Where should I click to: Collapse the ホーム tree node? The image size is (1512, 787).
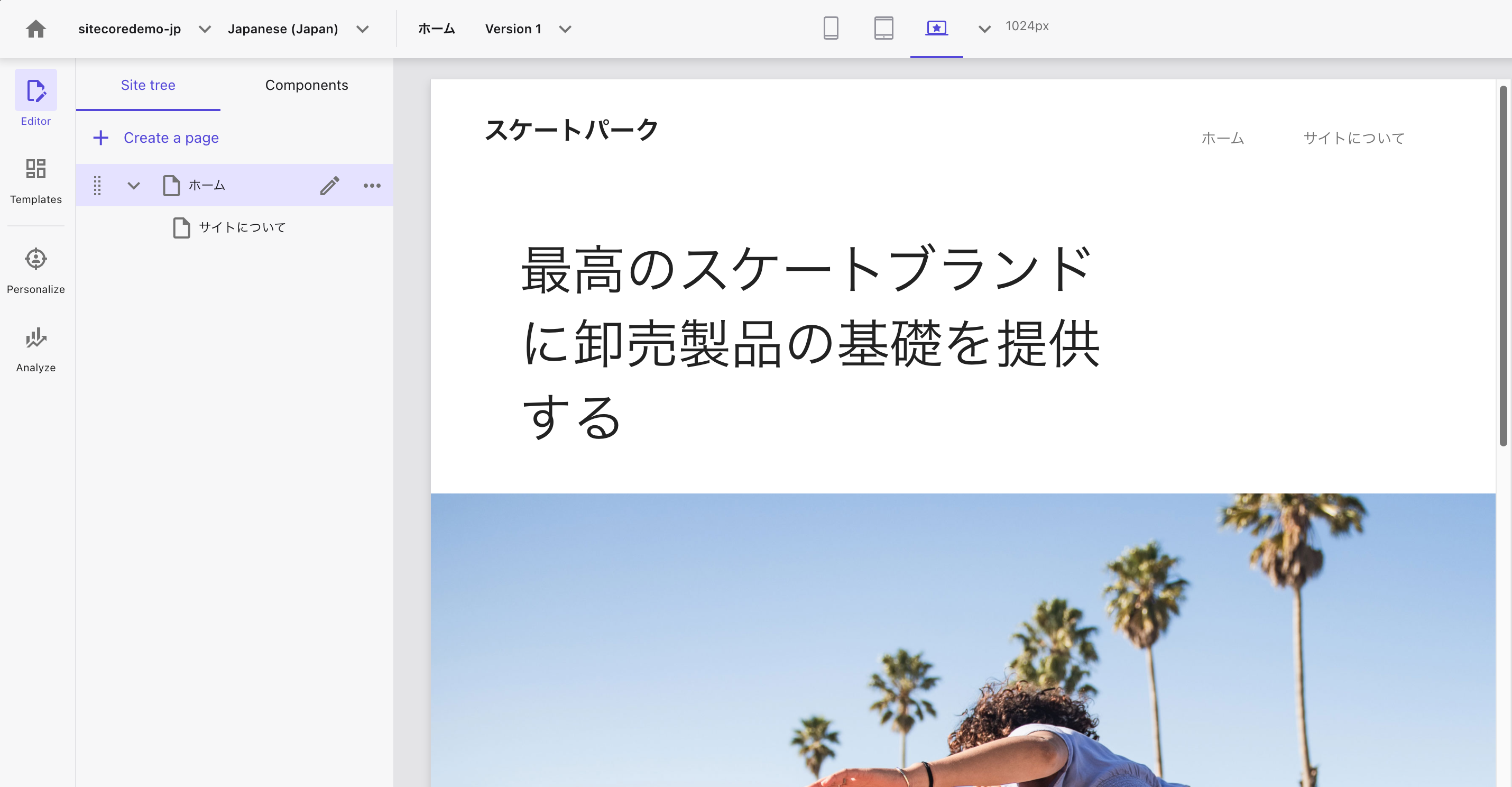pyautogui.click(x=133, y=186)
